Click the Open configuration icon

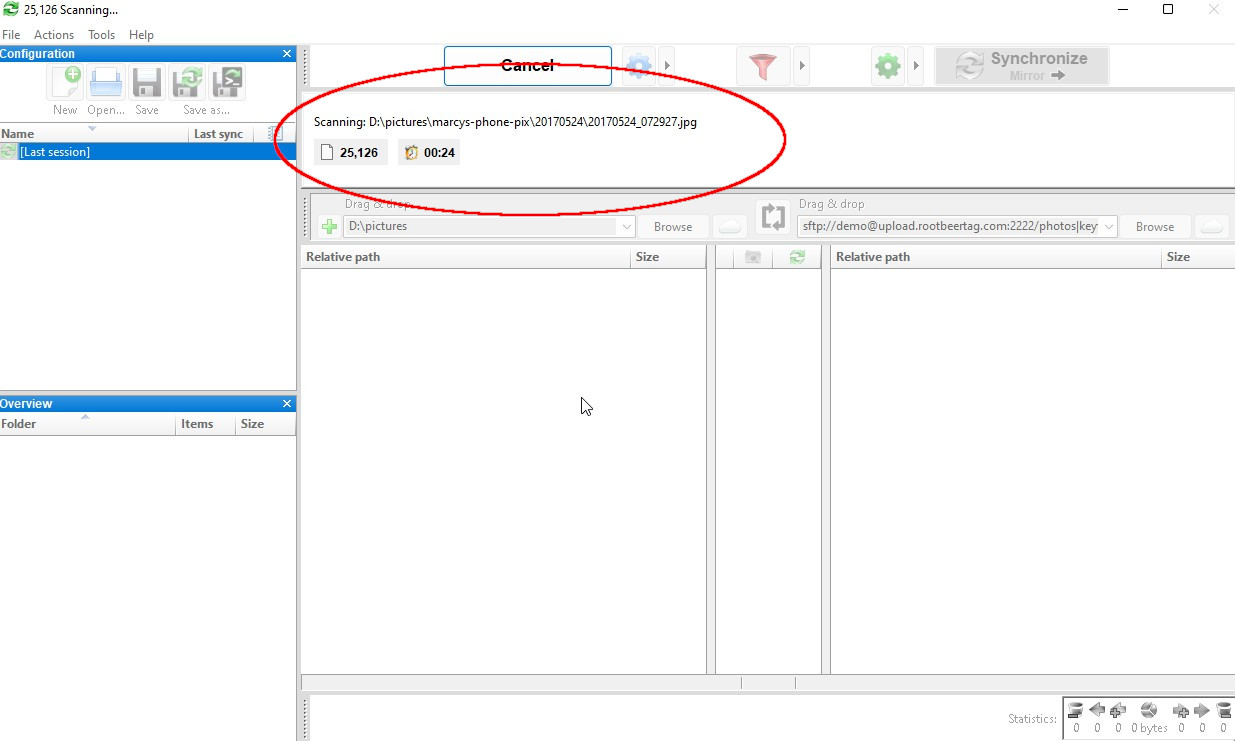click(x=106, y=84)
